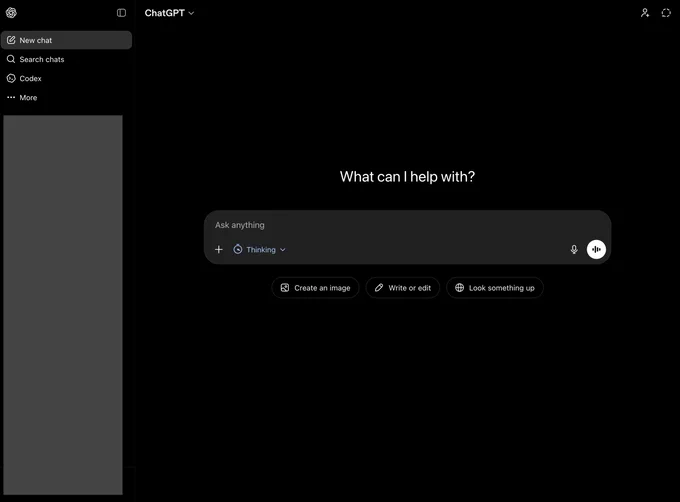
Task: Open the ChatGPT model selector dropdown
Action: click(169, 13)
